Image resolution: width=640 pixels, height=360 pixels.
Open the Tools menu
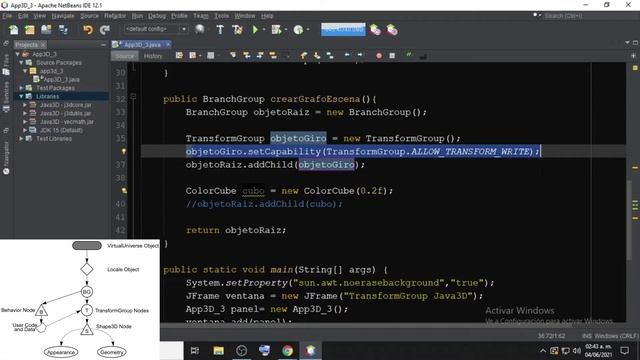[x=222, y=16]
